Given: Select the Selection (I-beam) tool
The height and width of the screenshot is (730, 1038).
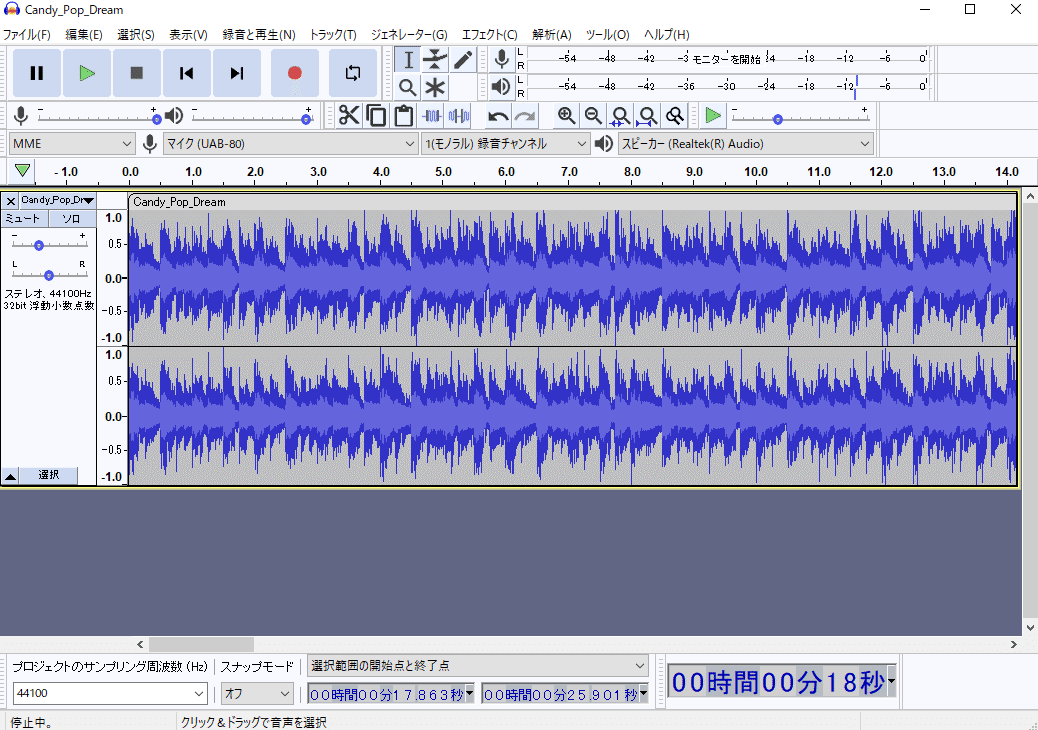Looking at the screenshot, I should pyautogui.click(x=408, y=60).
